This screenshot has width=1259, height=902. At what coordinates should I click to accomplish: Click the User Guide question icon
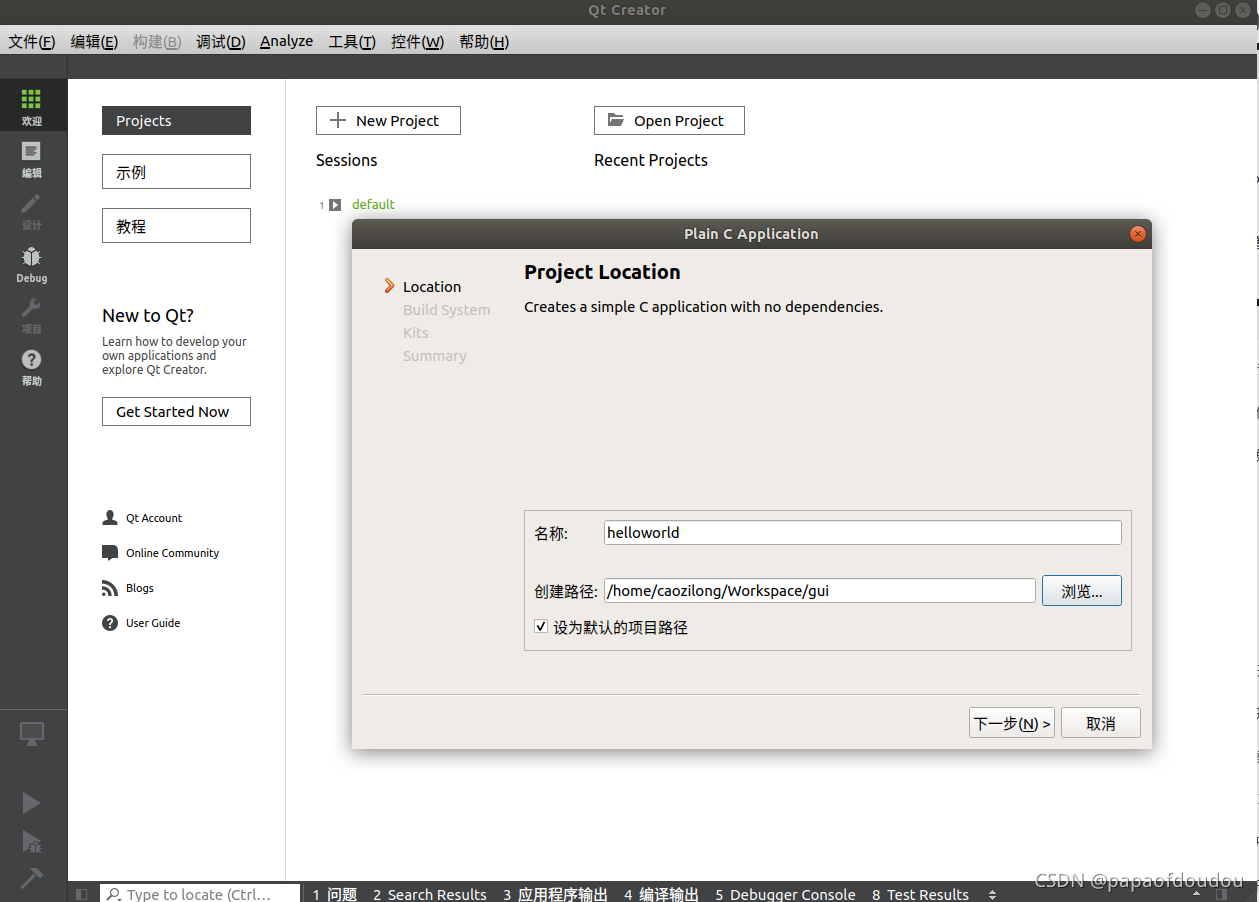pos(110,623)
